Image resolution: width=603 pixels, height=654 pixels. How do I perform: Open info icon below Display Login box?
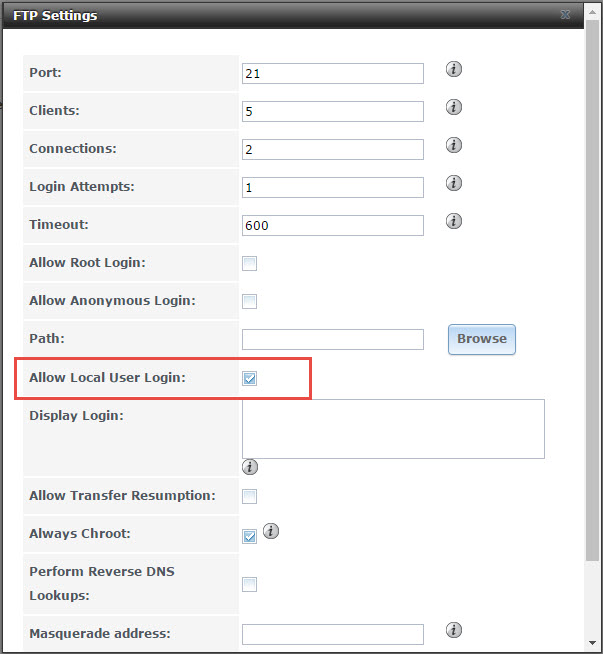click(x=250, y=467)
